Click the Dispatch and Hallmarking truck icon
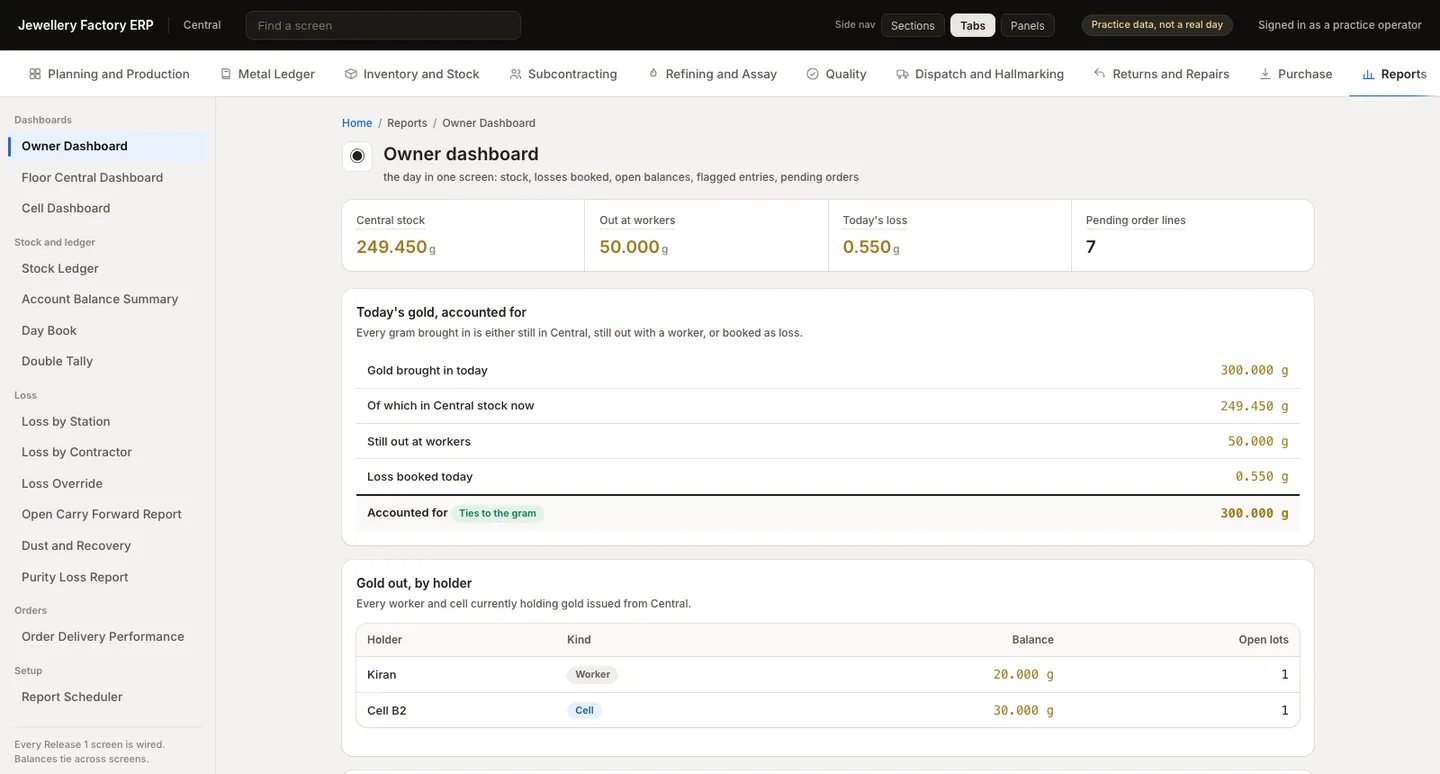The width and height of the screenshot is (1440, 774). (903, 74)
